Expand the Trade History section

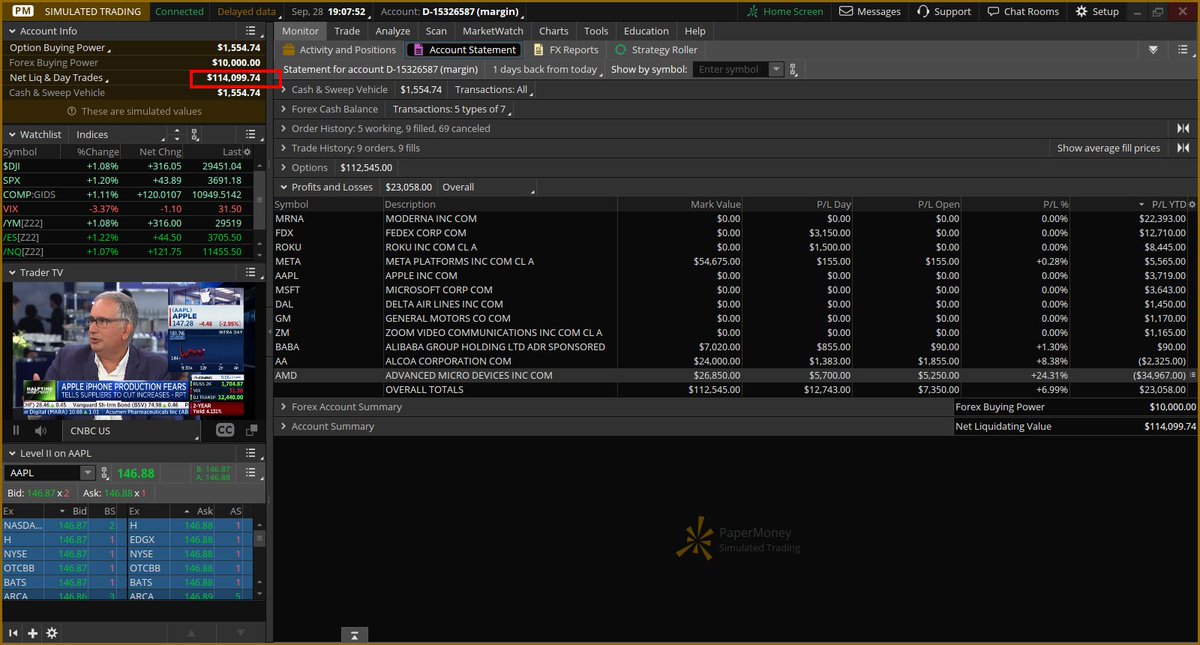[x=283, y=148]
